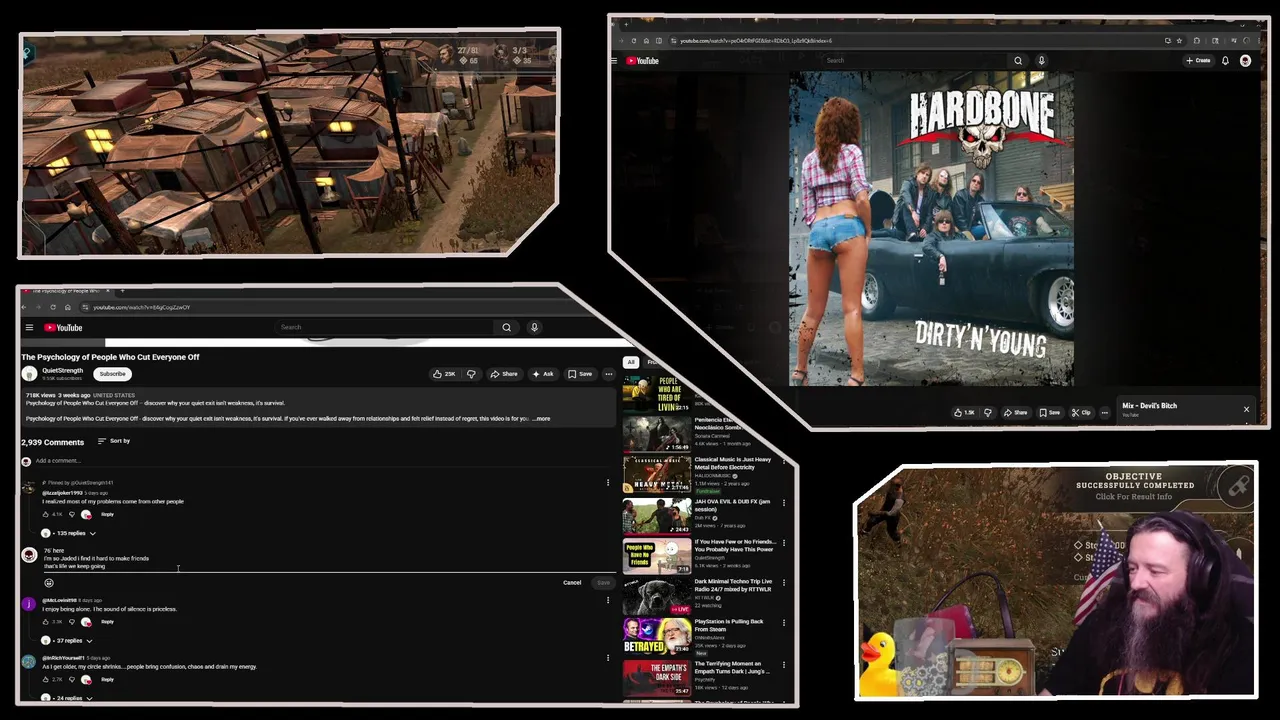Open options for the 'circle shrinks' comment
Viewport: 1280px width, 720px height.
click(x=607, y=658)
